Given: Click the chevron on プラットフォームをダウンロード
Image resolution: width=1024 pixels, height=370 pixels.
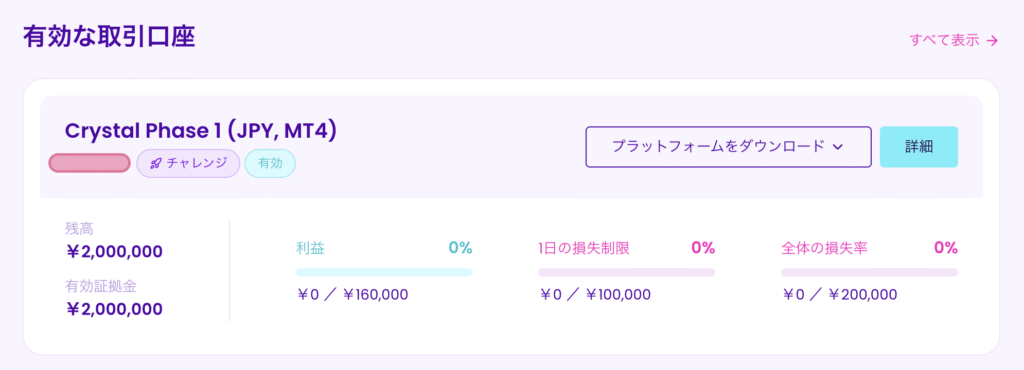Looking at the screenshot, I should coord(839,147).
